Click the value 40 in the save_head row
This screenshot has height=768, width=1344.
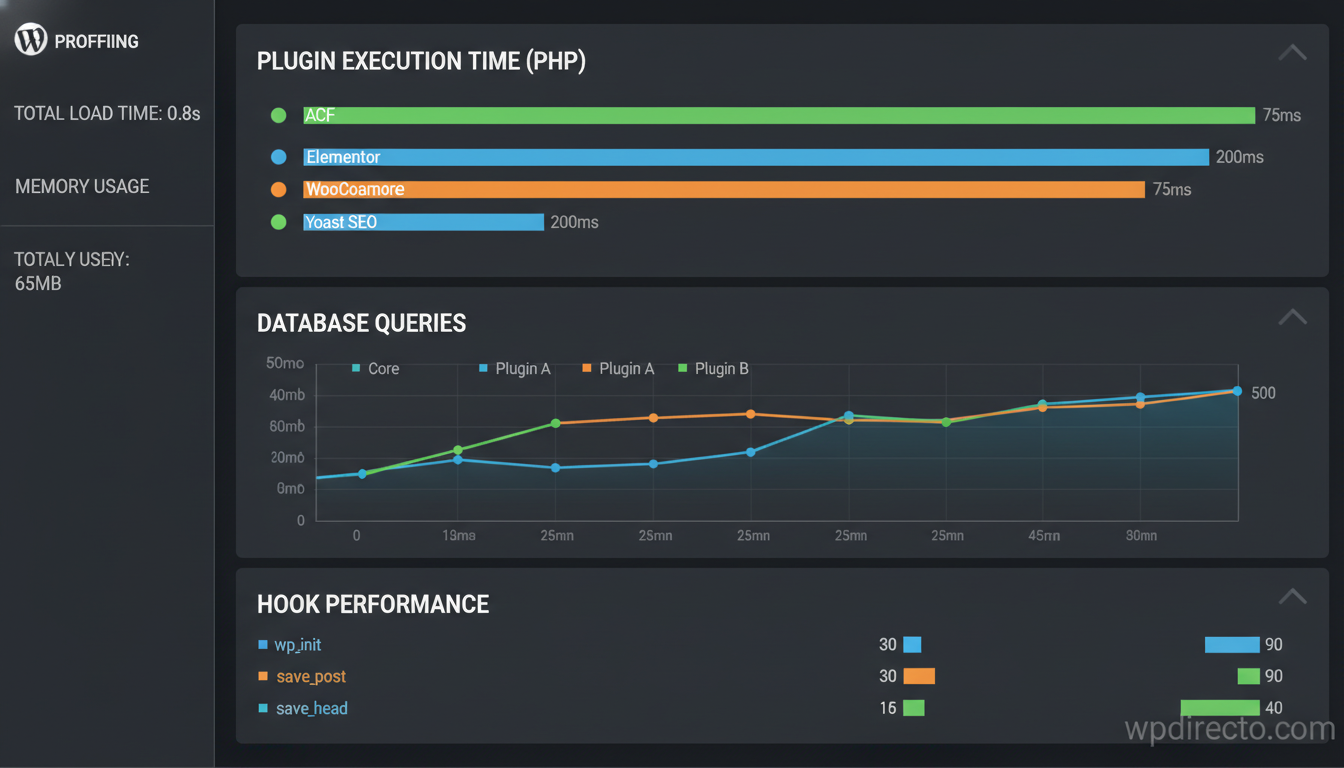[x=1274, y=708]
